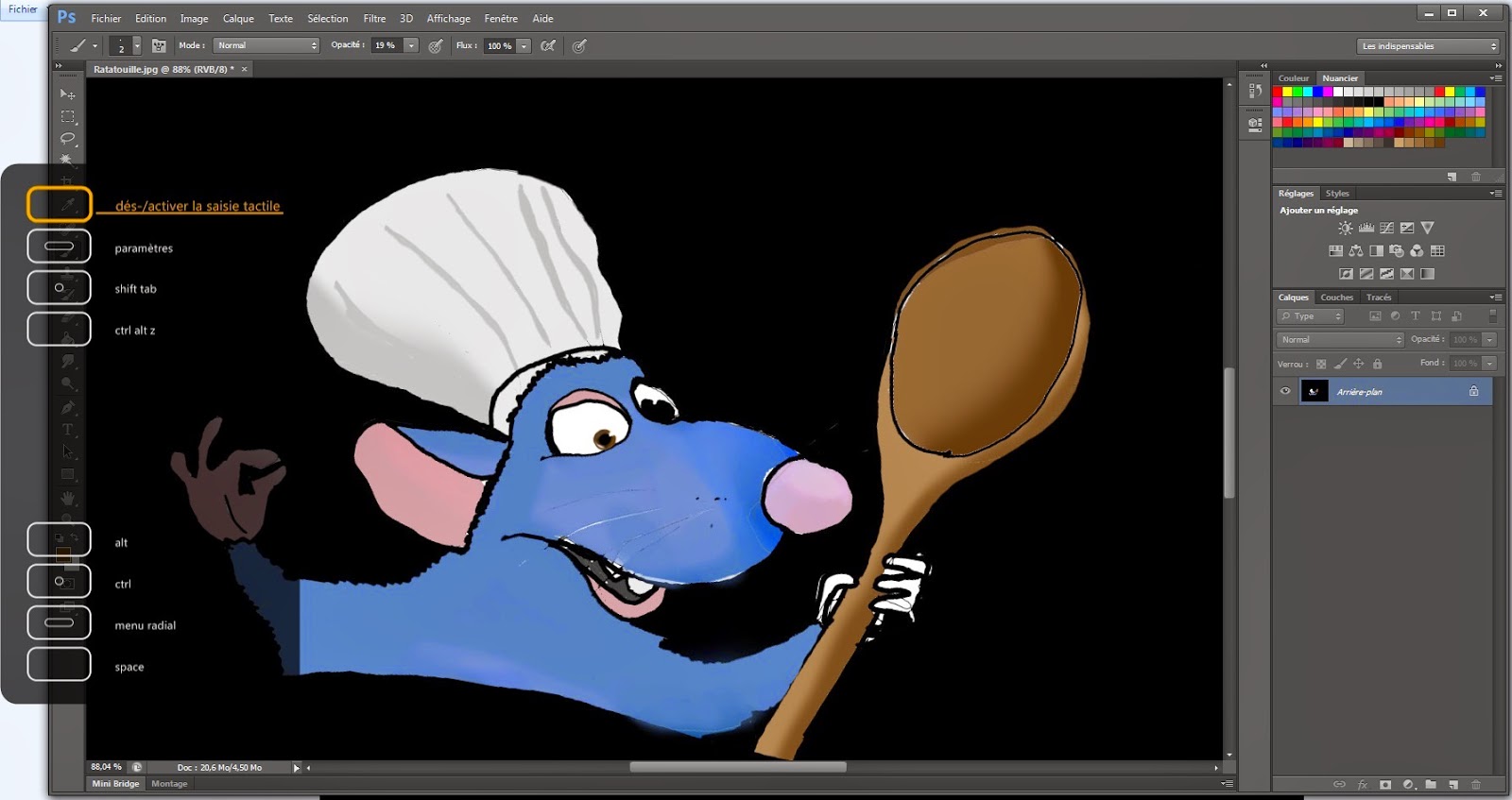Open the Affichage menu
The image size is (1512, 800).
coord(448,18)
